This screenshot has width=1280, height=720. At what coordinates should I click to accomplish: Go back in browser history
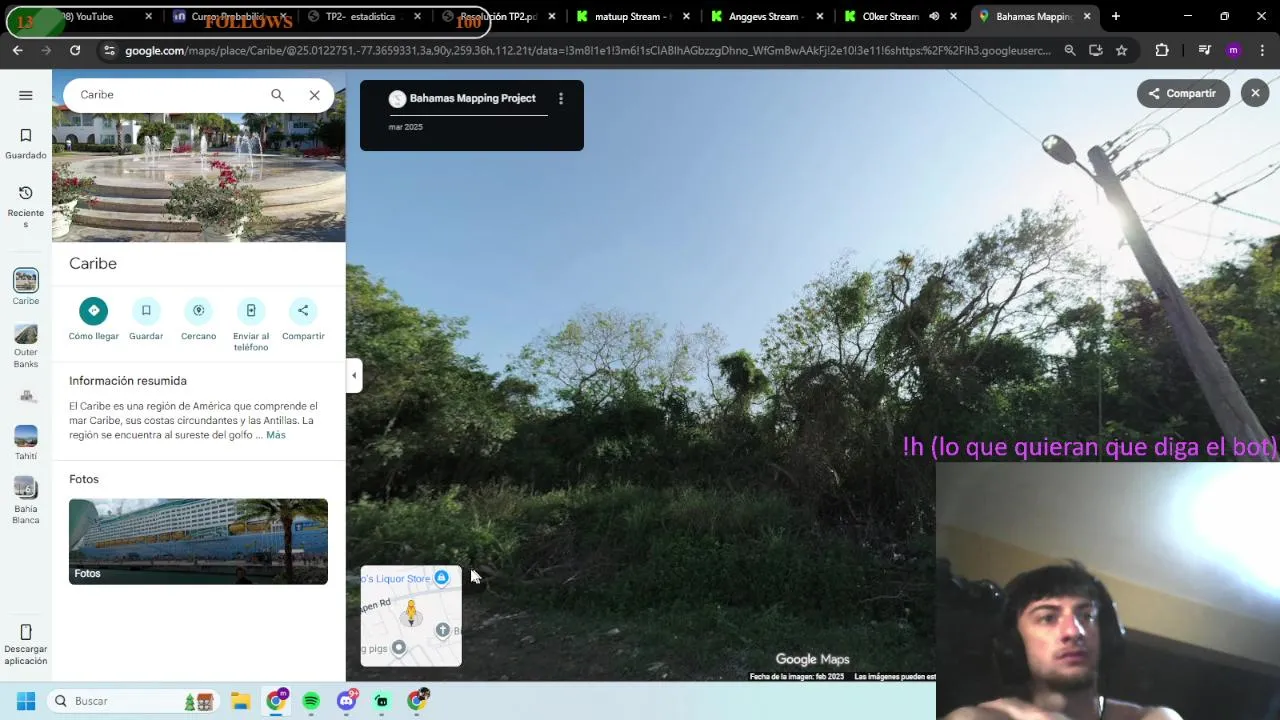tap(18, 50)
